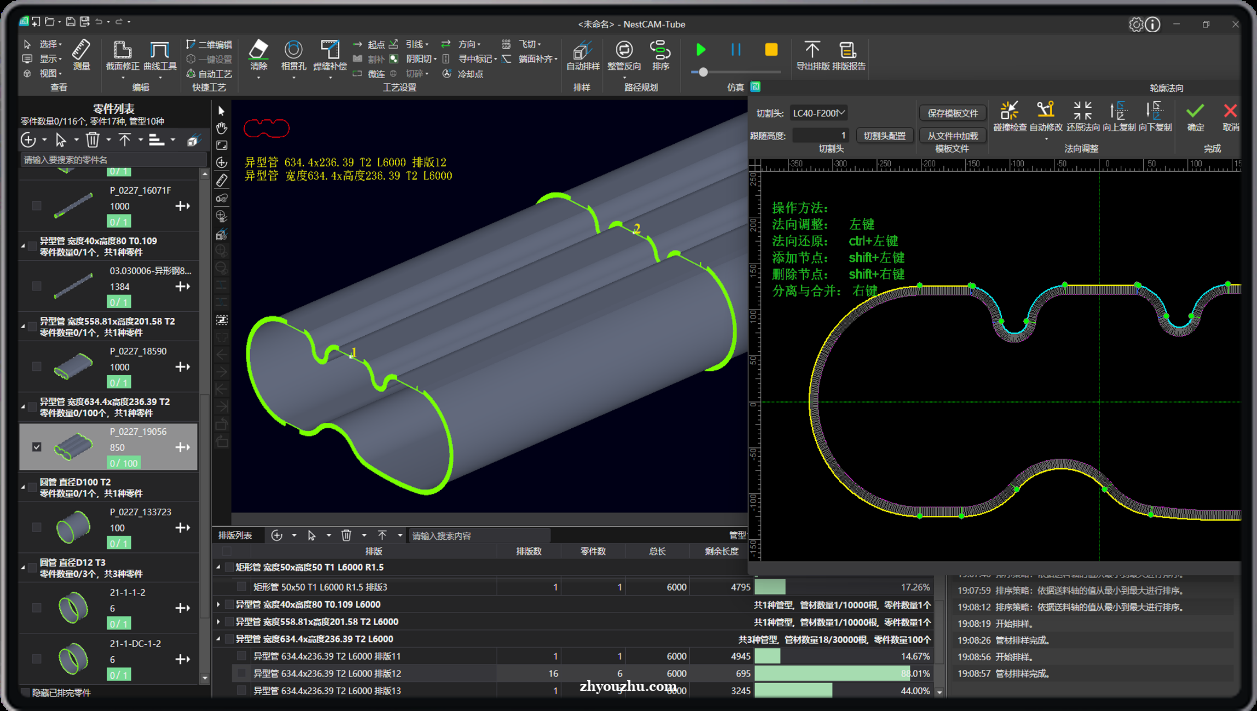Click the add part plus icon in parts list
The height and width of the screenshot is (711, 1257).
(x=28, y=140)
